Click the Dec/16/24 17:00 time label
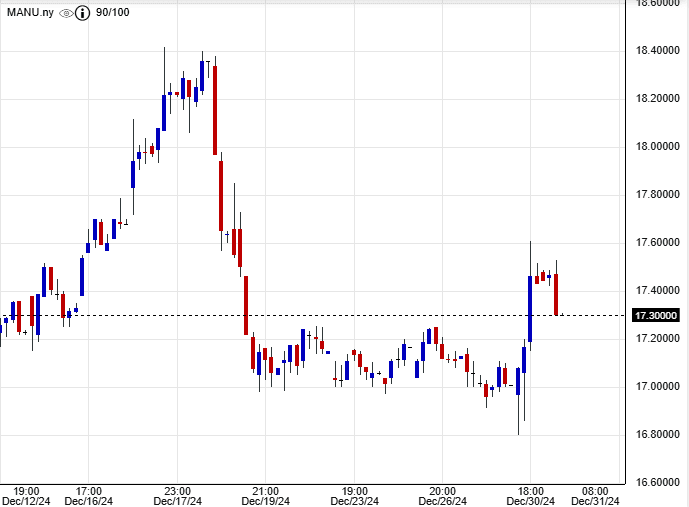The height and width of the screenshot is (507, 689). 89,496
